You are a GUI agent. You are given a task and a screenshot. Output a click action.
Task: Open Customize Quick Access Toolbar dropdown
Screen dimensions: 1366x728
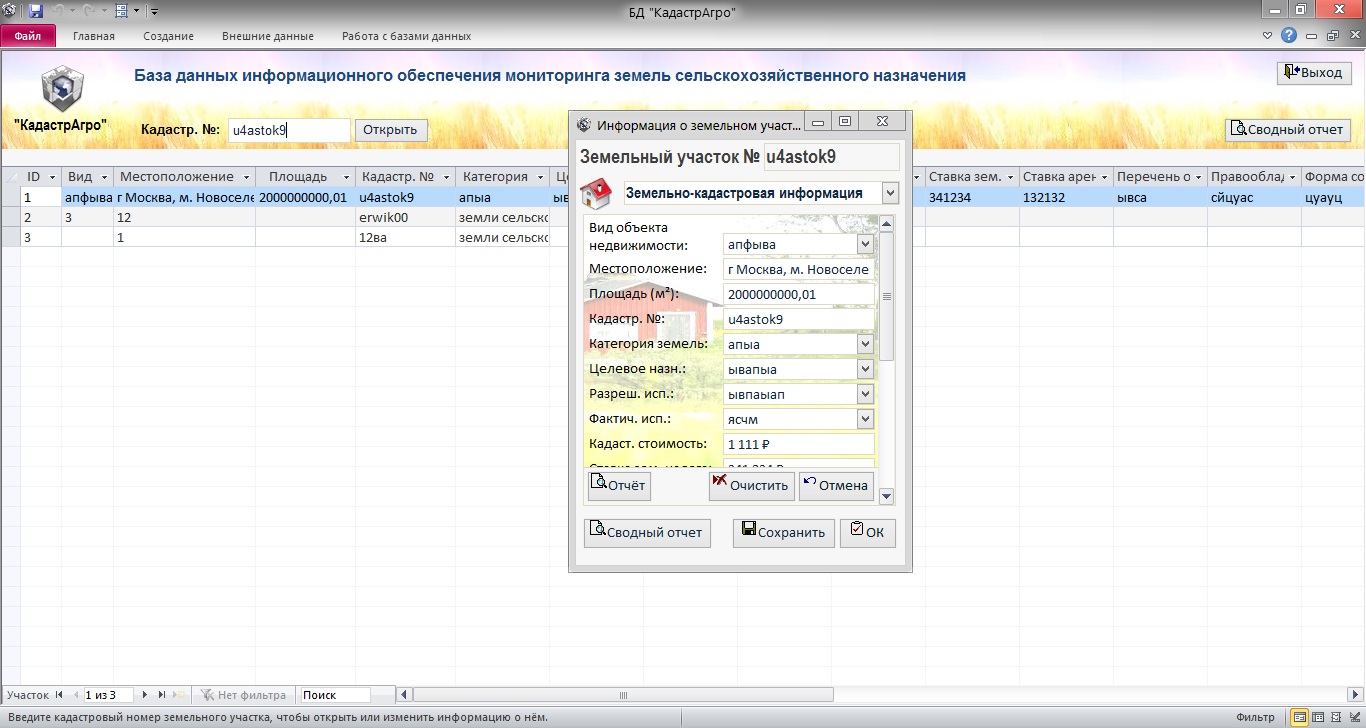coord(154,12)
